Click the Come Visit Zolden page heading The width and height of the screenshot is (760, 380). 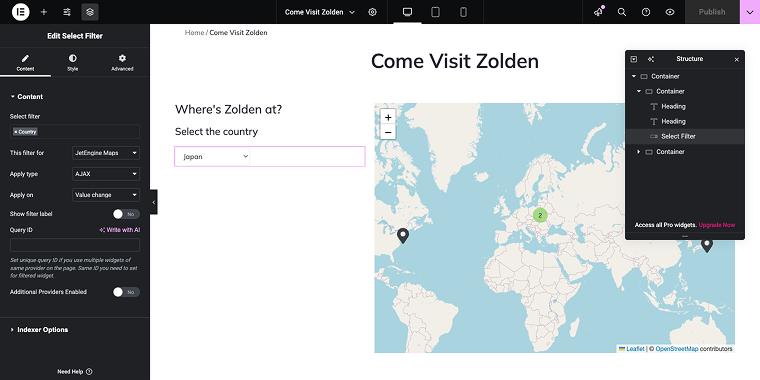tap(455, 62)
